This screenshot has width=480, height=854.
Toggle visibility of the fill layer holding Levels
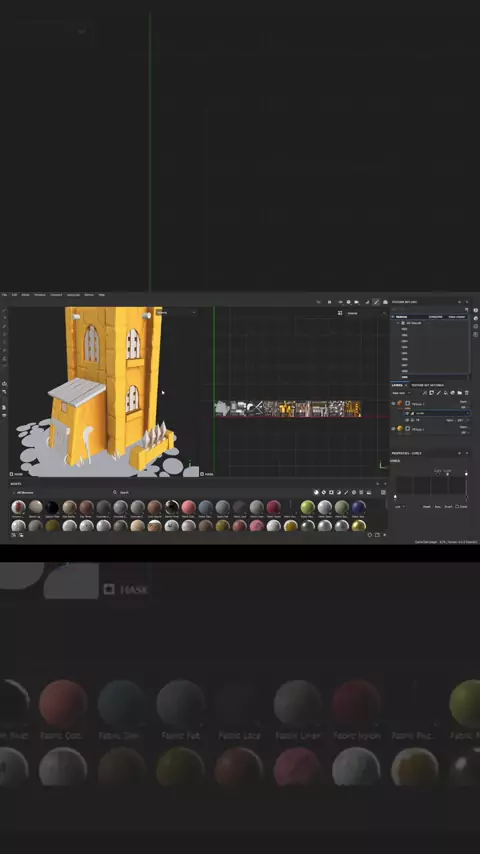click(x=393, y=403)
